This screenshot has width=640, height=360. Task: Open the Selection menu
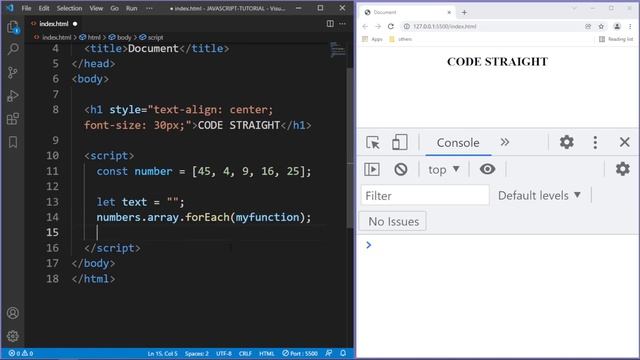click(x=69, y=8)
